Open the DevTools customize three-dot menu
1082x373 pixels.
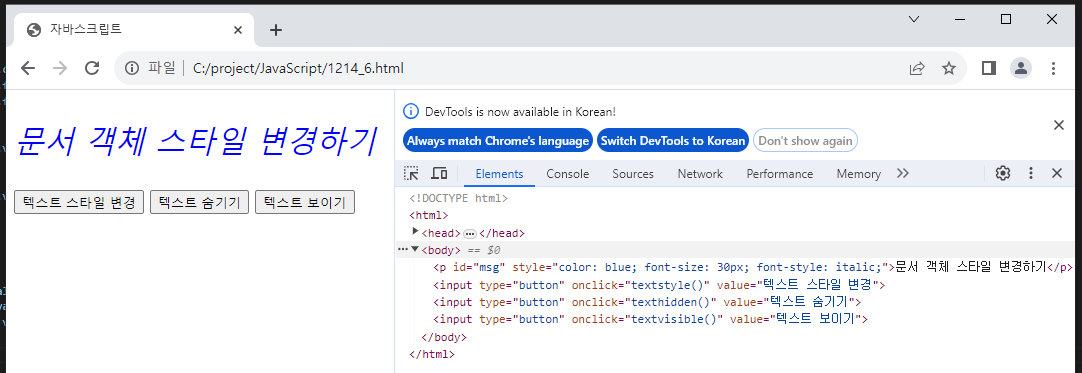click(1031, 173)
